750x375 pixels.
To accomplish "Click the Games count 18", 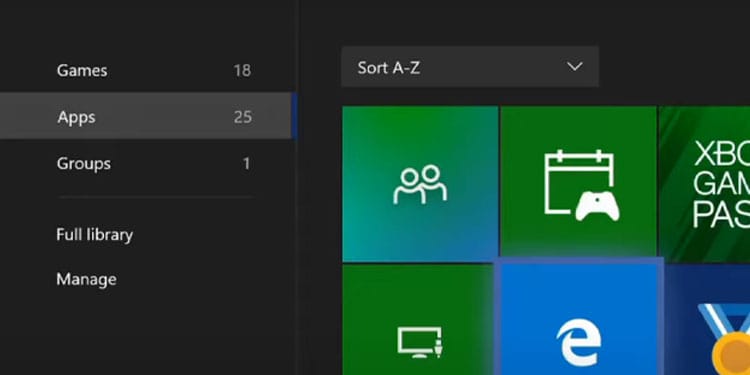I will [242, 71].
